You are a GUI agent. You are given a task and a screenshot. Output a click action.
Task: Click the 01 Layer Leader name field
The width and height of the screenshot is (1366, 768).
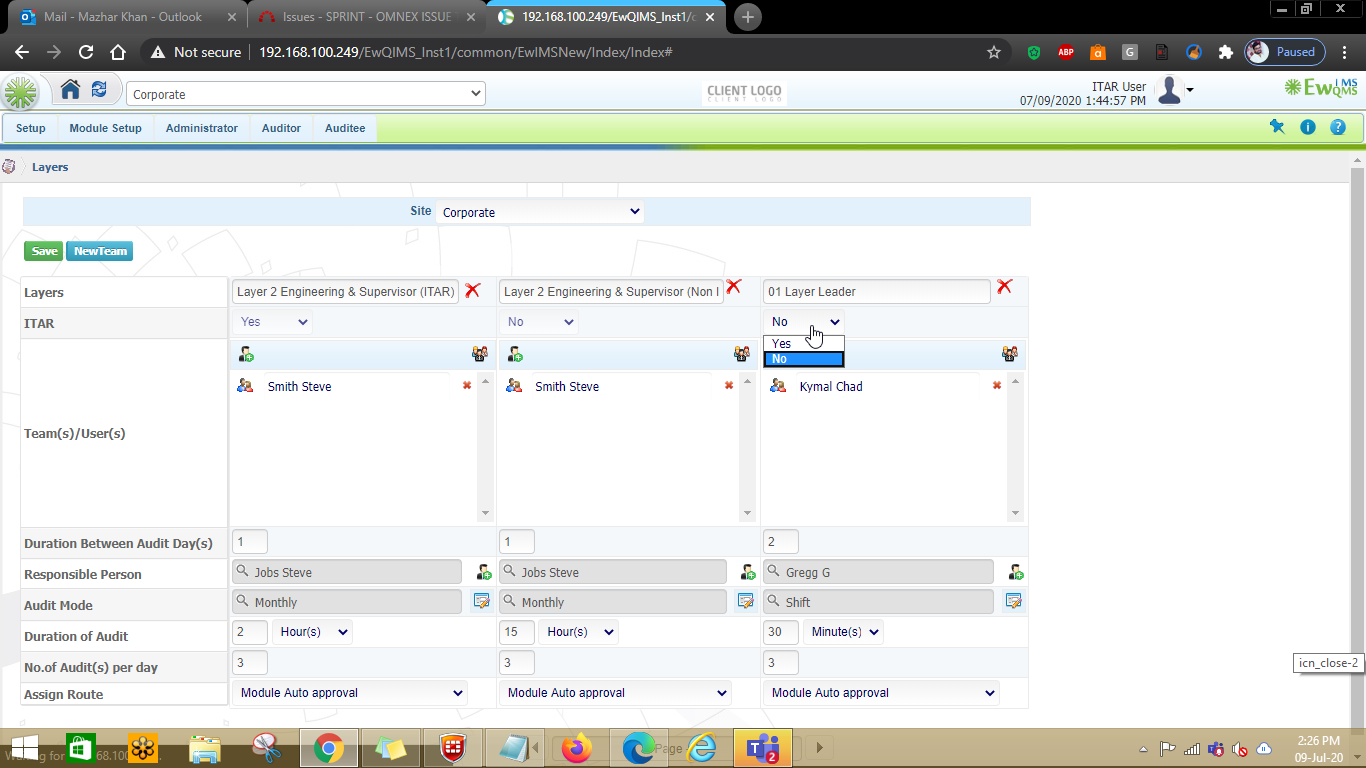tap(877, 291)
